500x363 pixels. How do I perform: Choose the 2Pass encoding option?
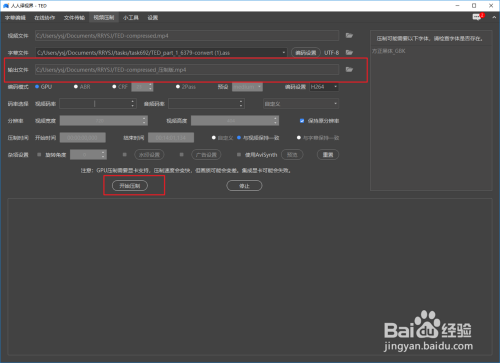coord(178,87)
